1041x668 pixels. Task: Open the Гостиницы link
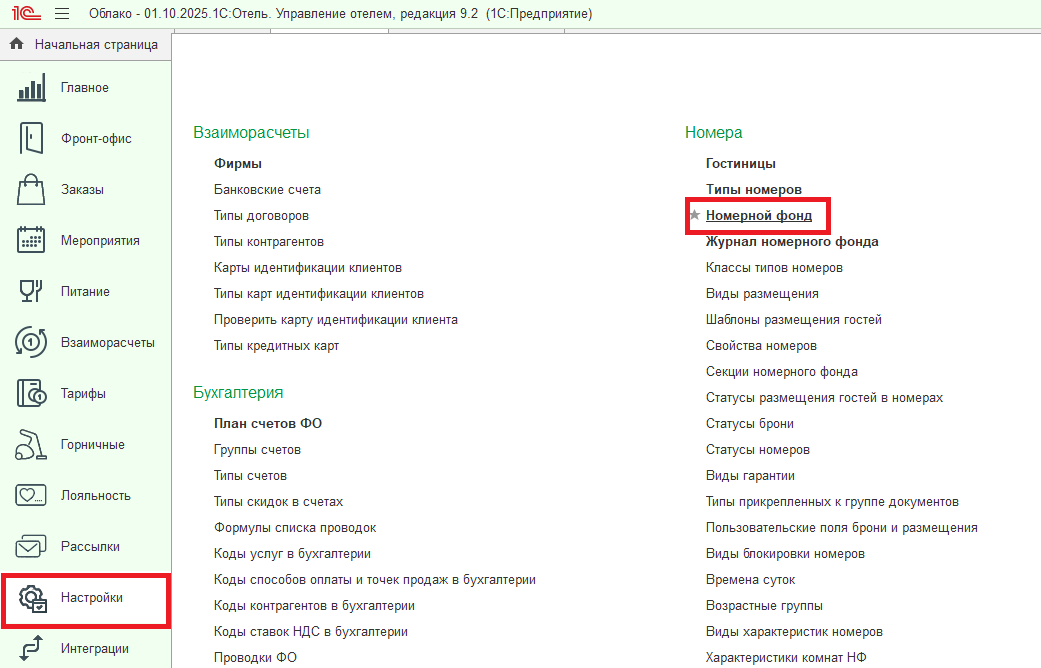(x=740, y=163)
